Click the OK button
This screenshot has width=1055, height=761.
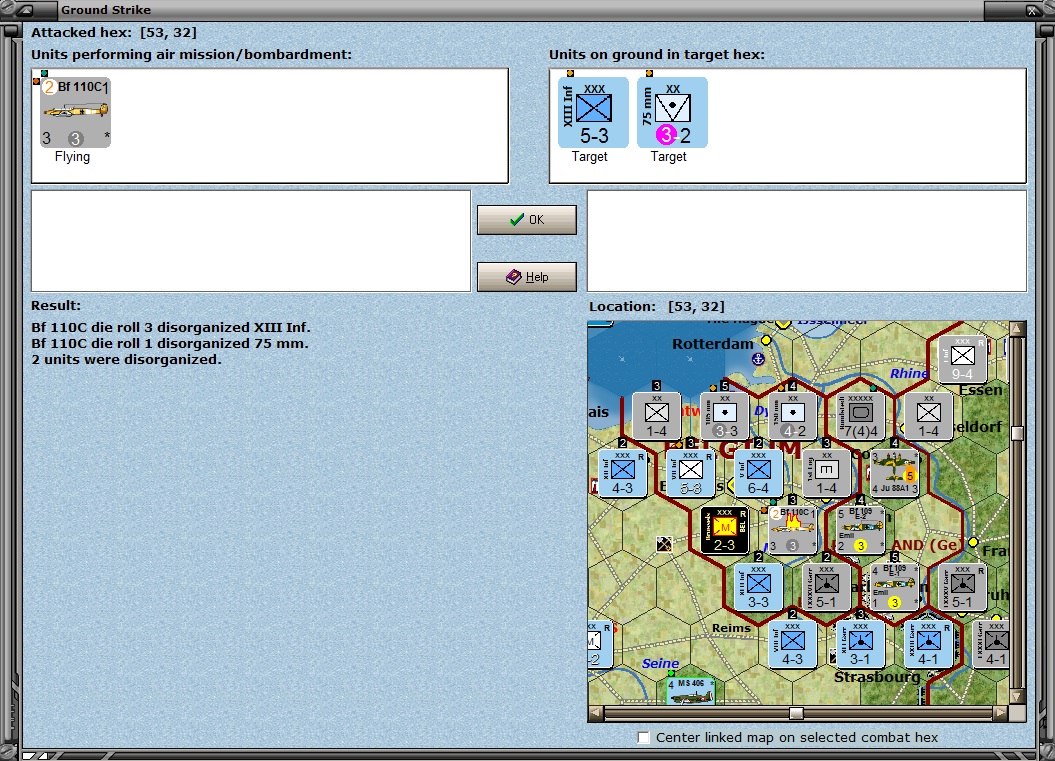[x=526, y=220]
